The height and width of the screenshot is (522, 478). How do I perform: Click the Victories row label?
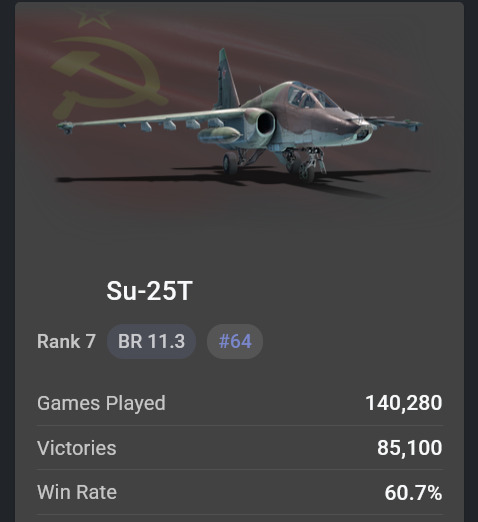pyautogui.click(x=77, y=448)
